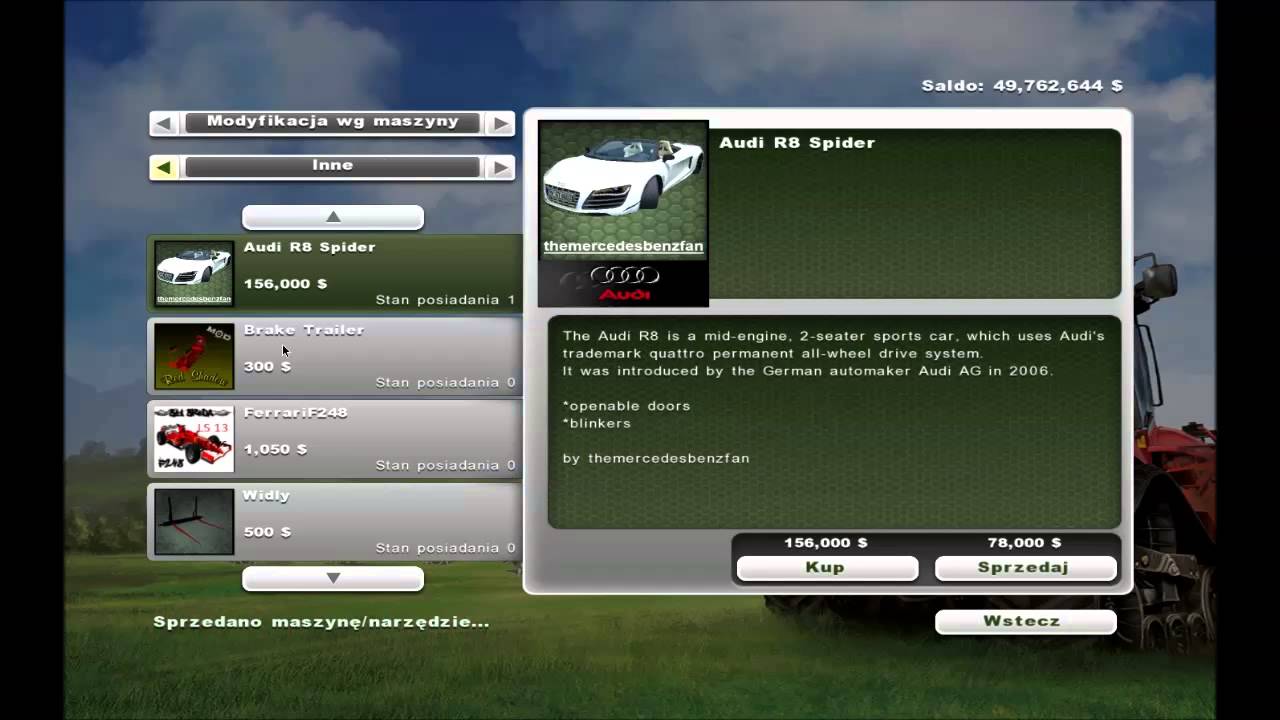
Task: Click the 'Stan posiadania 0' text for FerrariF248
Action: point(445,466)
